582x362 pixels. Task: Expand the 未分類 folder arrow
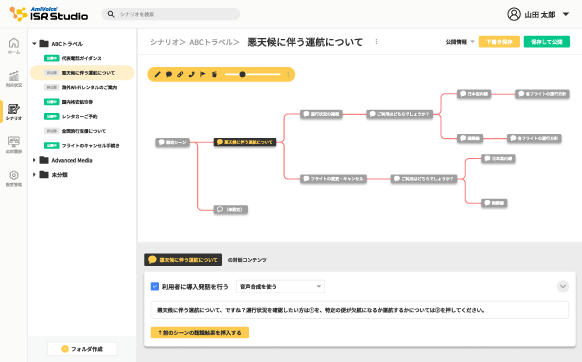pos(34,175)
